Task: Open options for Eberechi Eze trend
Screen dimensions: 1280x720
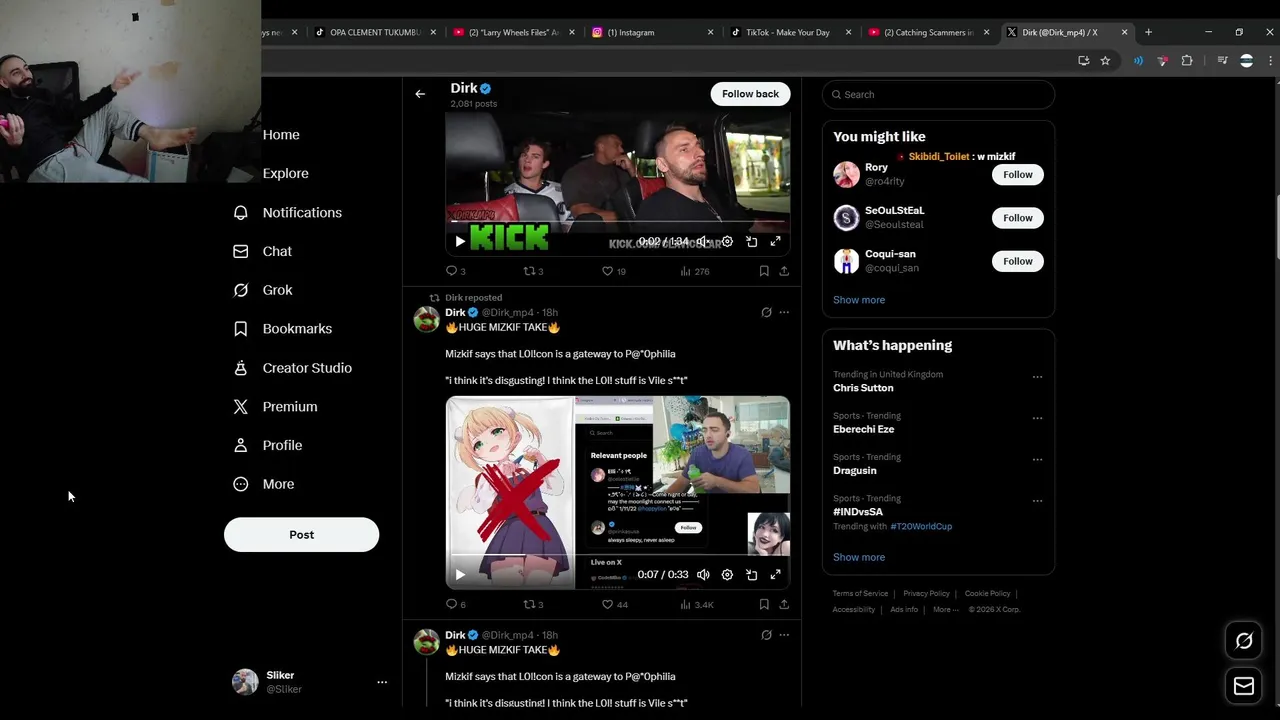Action: (1037, 418)
